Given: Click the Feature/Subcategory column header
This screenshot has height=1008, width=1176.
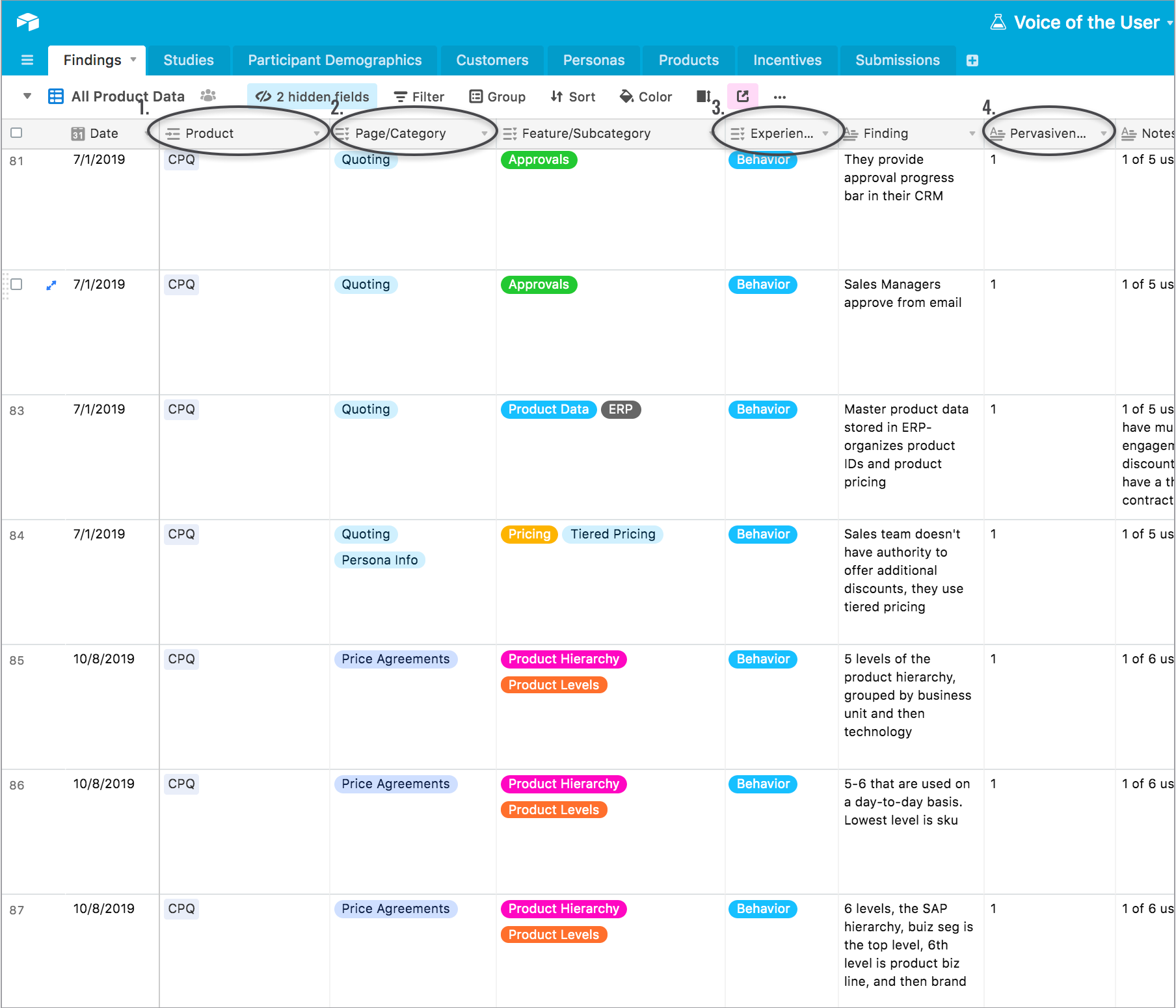Looking at the screenshot, I should click(x=610, y=134).
